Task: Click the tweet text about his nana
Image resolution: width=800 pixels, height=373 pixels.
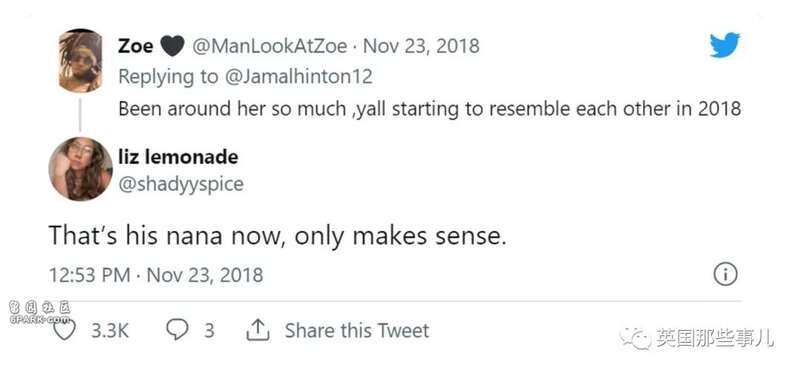Action: [278, 236]
